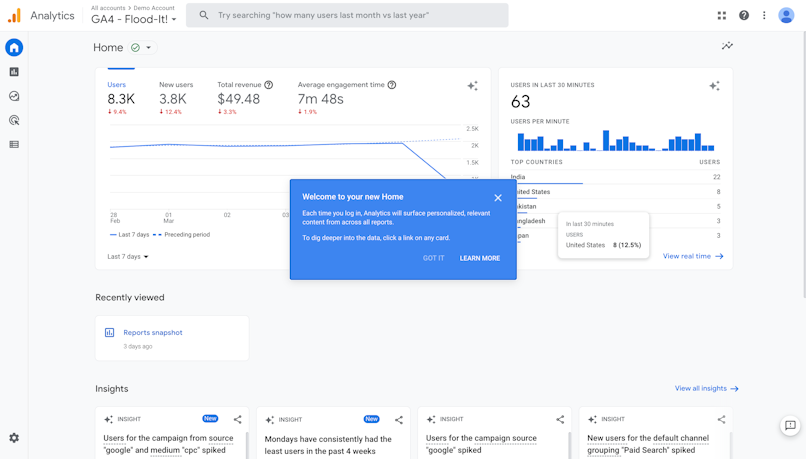The width and height of the screenshot is (806, 459).
Task: Share the Paid Search insight
Action: pos(722,419)
